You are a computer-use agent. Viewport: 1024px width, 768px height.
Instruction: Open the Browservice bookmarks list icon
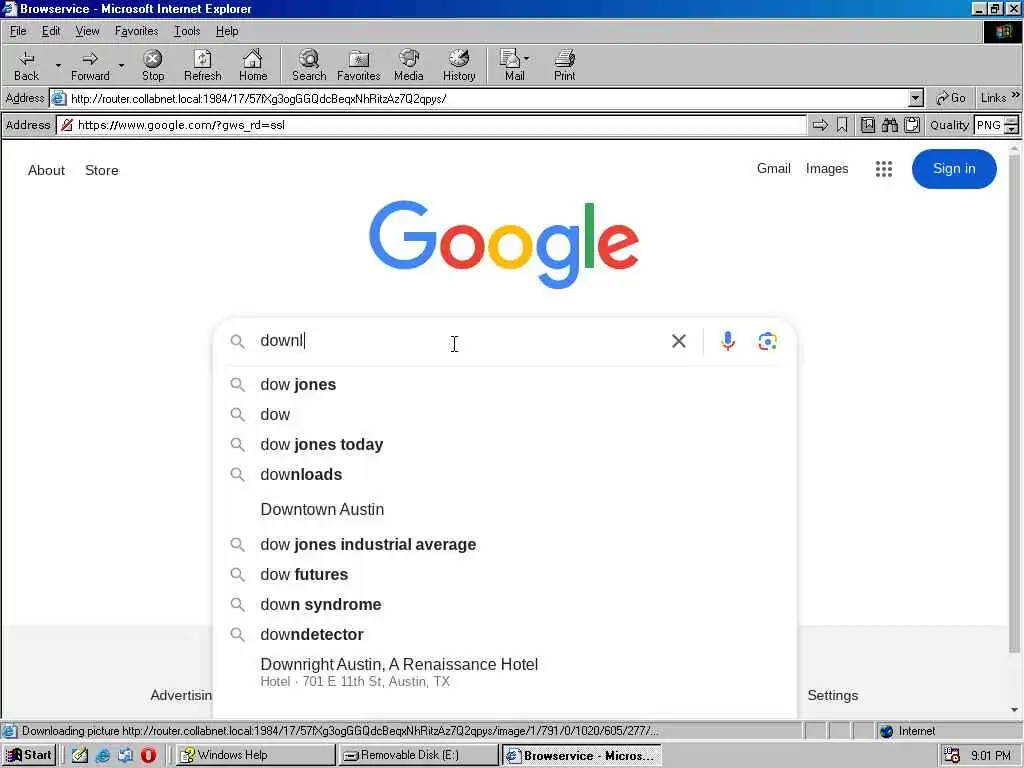click(x=867, y=125)
